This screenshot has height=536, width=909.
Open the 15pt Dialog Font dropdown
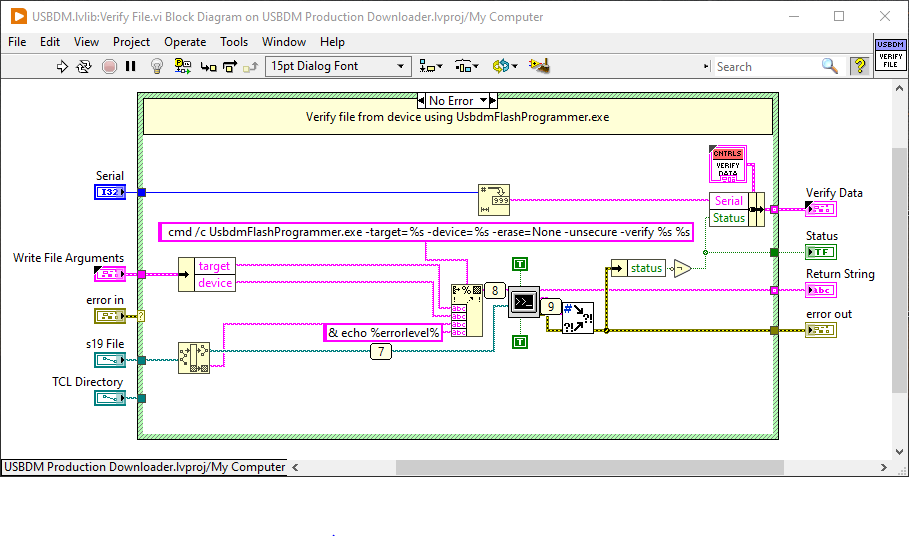[339, 66]
